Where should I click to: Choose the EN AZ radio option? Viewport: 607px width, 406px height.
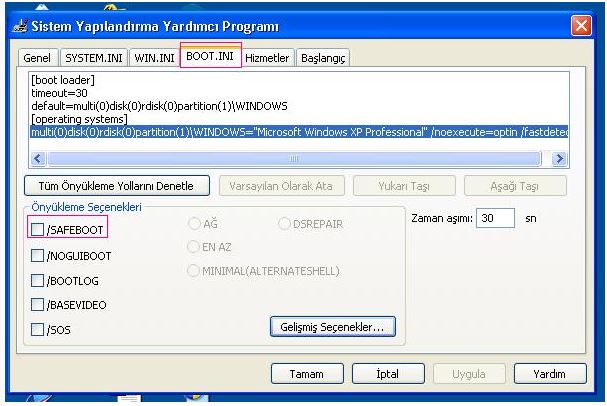[194, 247]
